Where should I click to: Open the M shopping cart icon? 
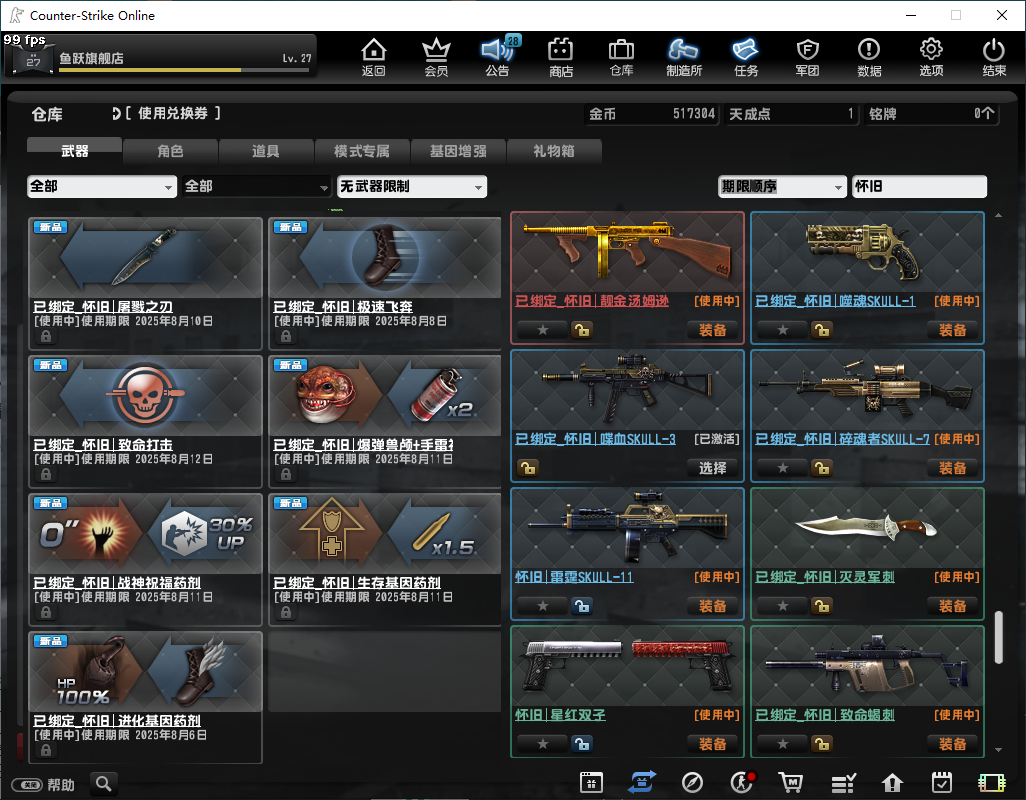pyautogui.click(x=790, y=782)
